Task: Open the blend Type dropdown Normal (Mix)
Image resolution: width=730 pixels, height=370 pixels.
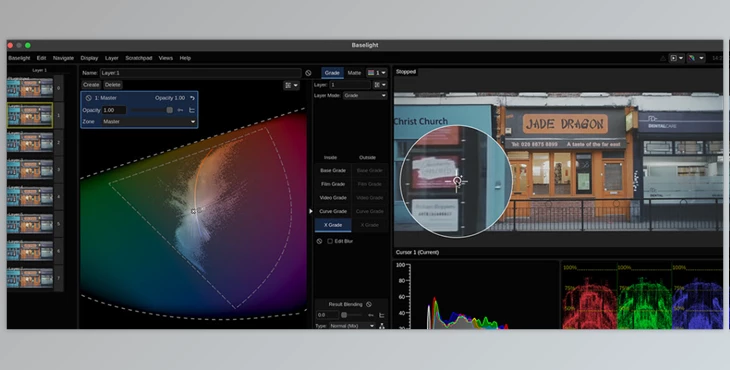Action: [x=352, y=326]
